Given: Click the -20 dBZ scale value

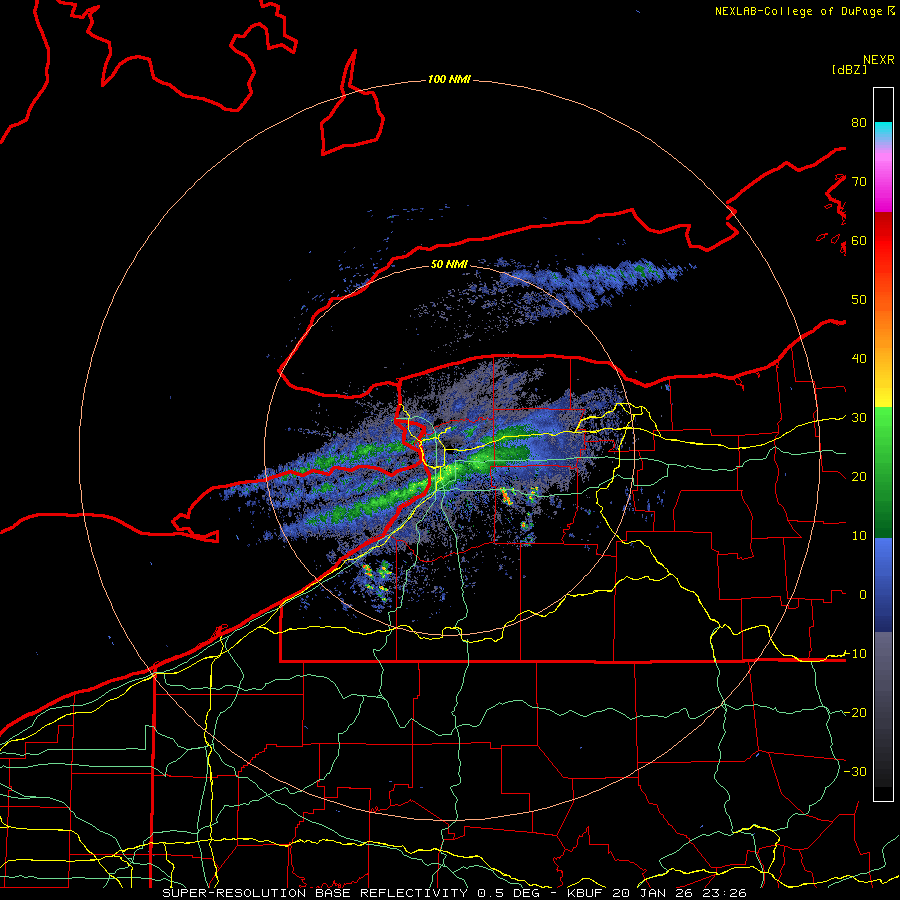Looking at the screenshot, I should coord(855,712).
